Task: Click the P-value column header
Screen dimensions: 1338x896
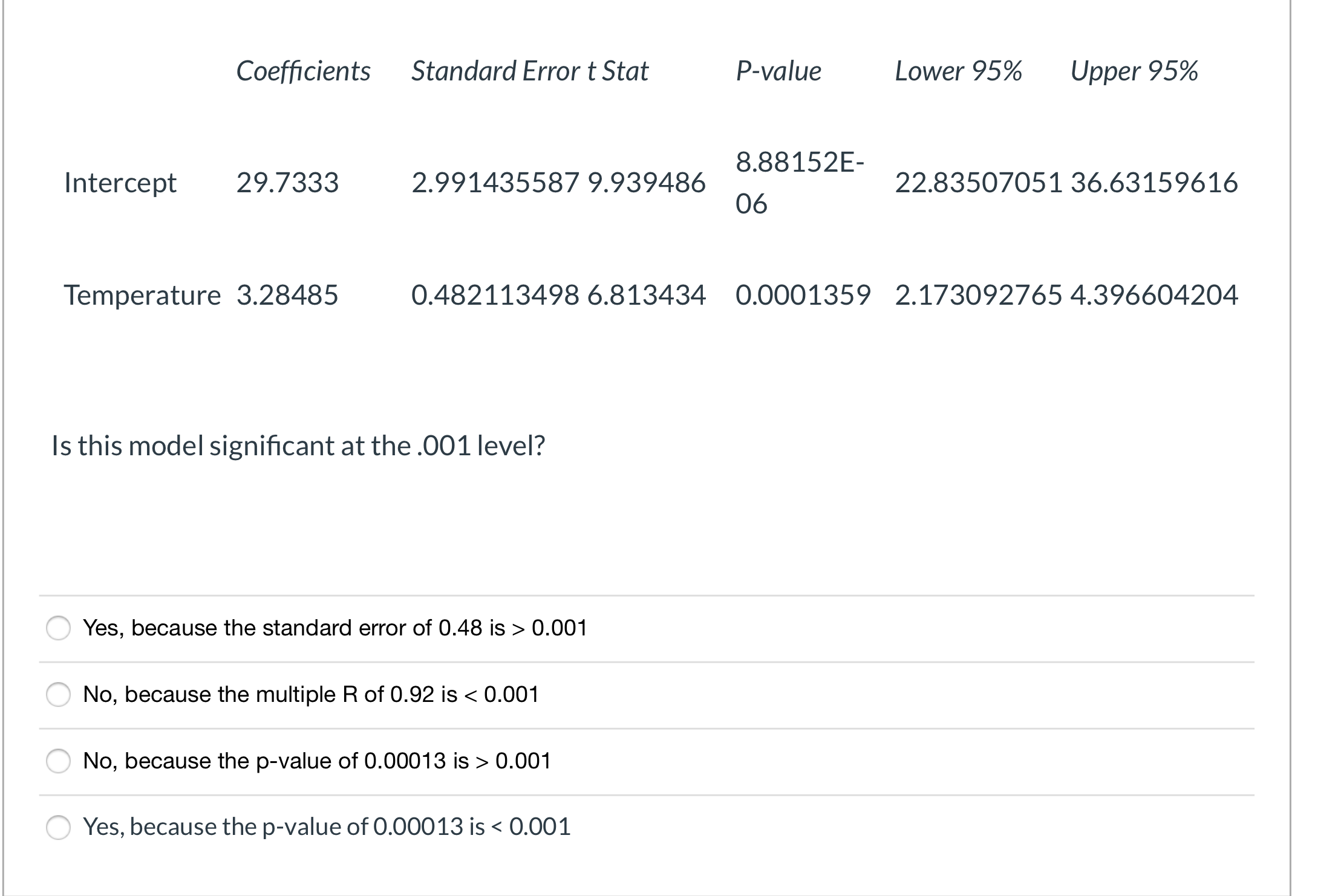Action: tap(778, 71)
